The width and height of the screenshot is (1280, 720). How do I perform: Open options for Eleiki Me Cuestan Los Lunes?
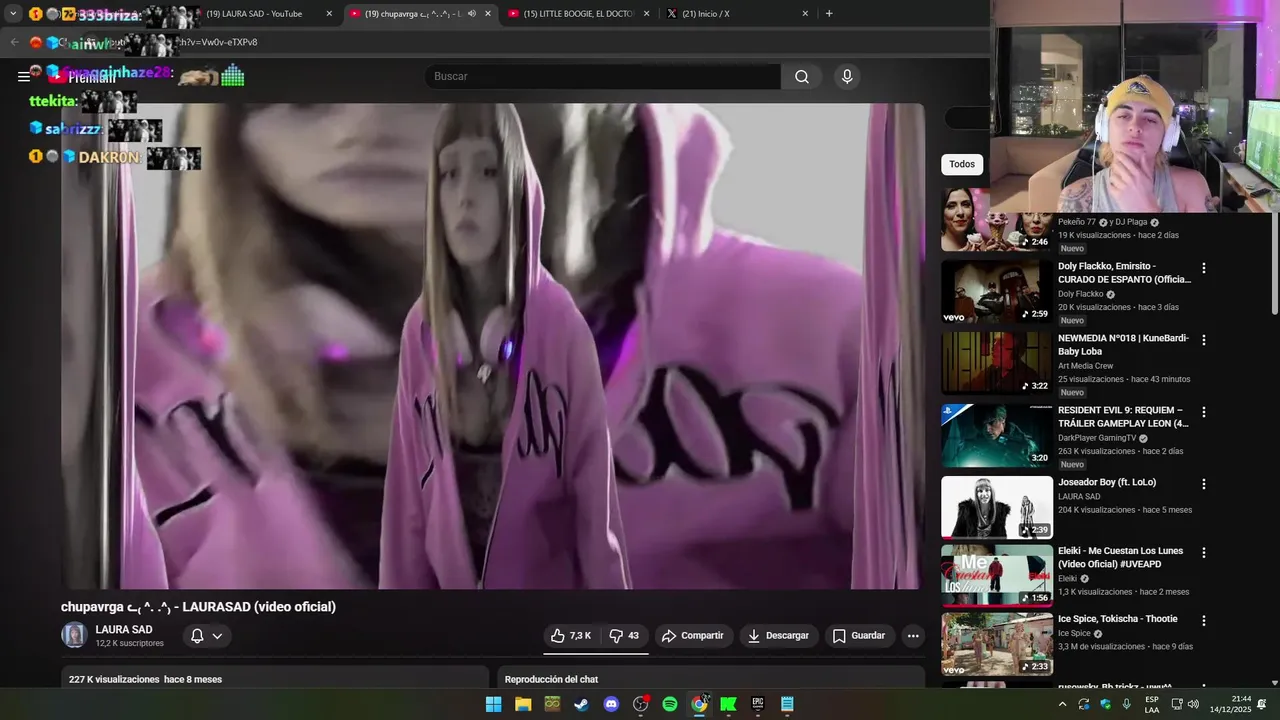(x=1204, y=553)
